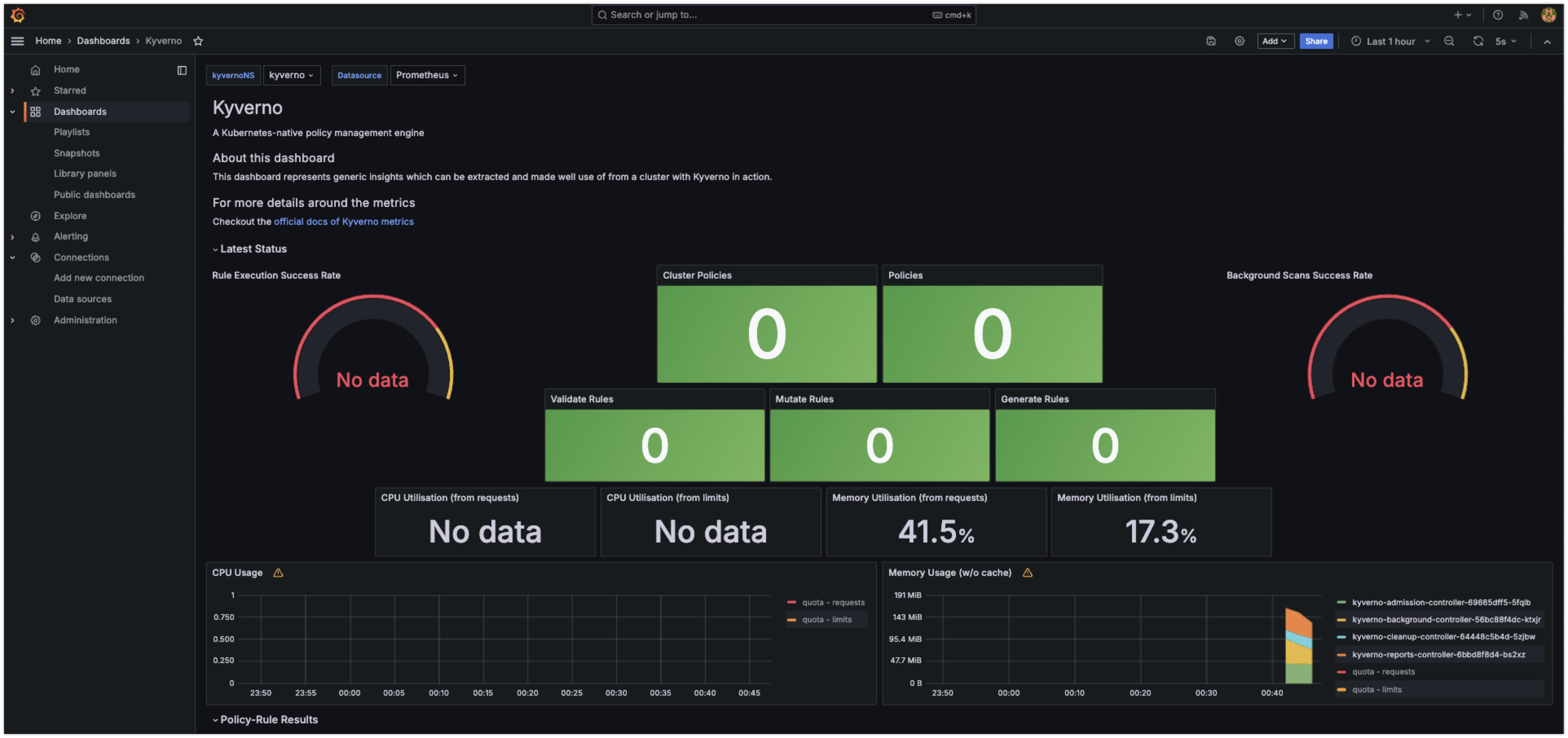Open Playlists in sidebar

point(71,132)
